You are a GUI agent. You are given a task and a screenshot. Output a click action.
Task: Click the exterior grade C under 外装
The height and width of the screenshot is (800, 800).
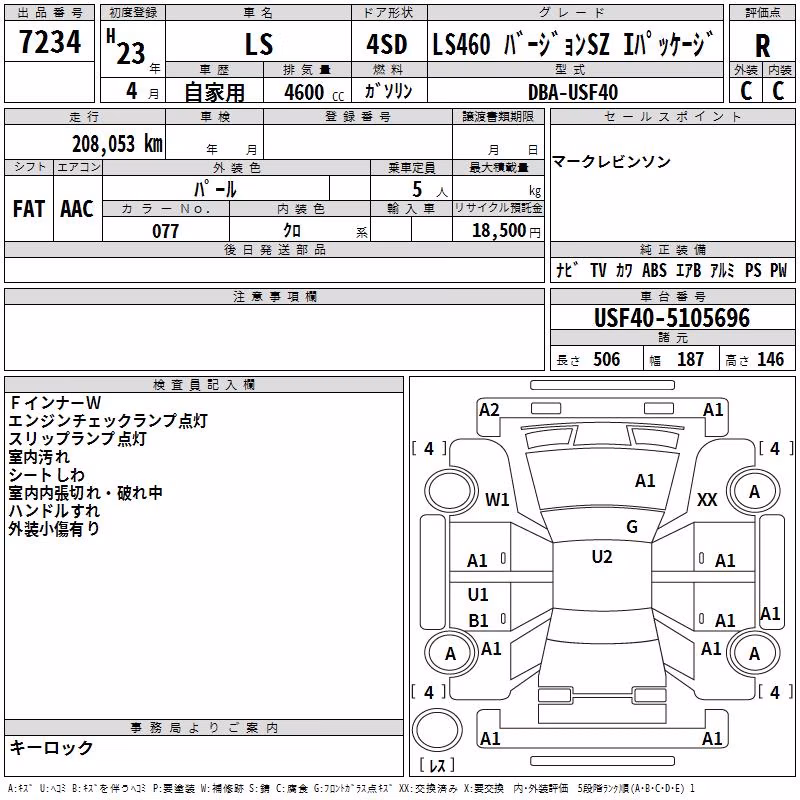click(746, 91)
